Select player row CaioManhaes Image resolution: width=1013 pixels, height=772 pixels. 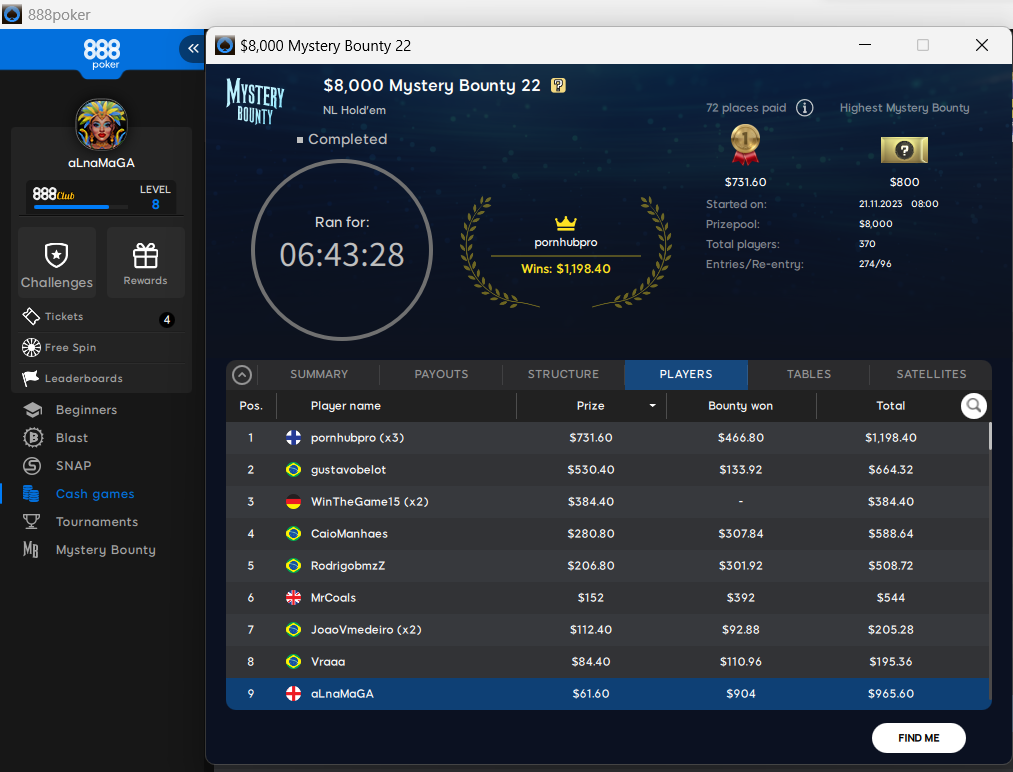[607, 534]
